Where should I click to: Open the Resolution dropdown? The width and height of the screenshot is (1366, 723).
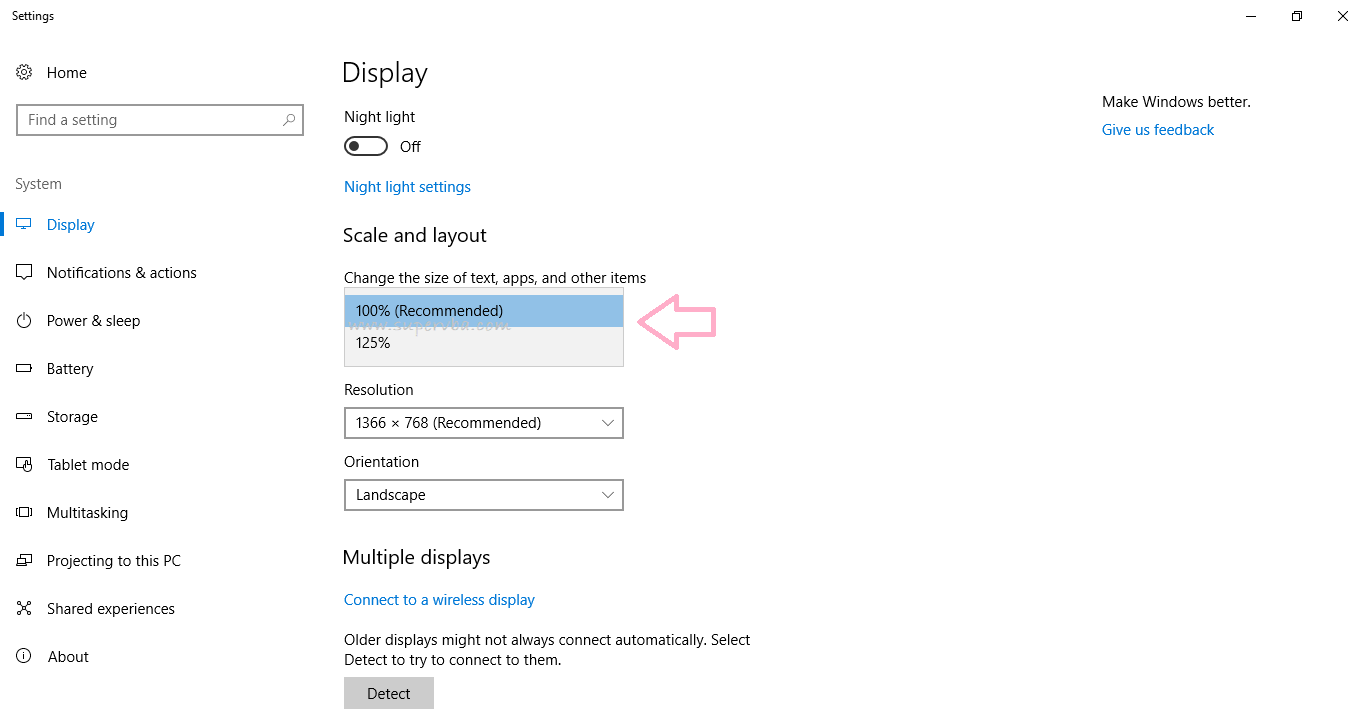484,423
